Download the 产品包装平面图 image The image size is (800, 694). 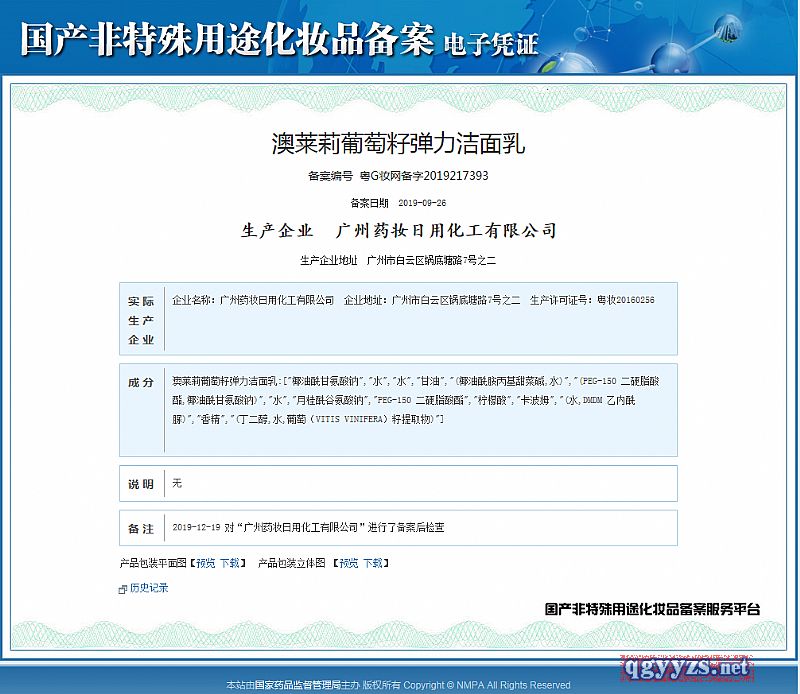(229, 563)
